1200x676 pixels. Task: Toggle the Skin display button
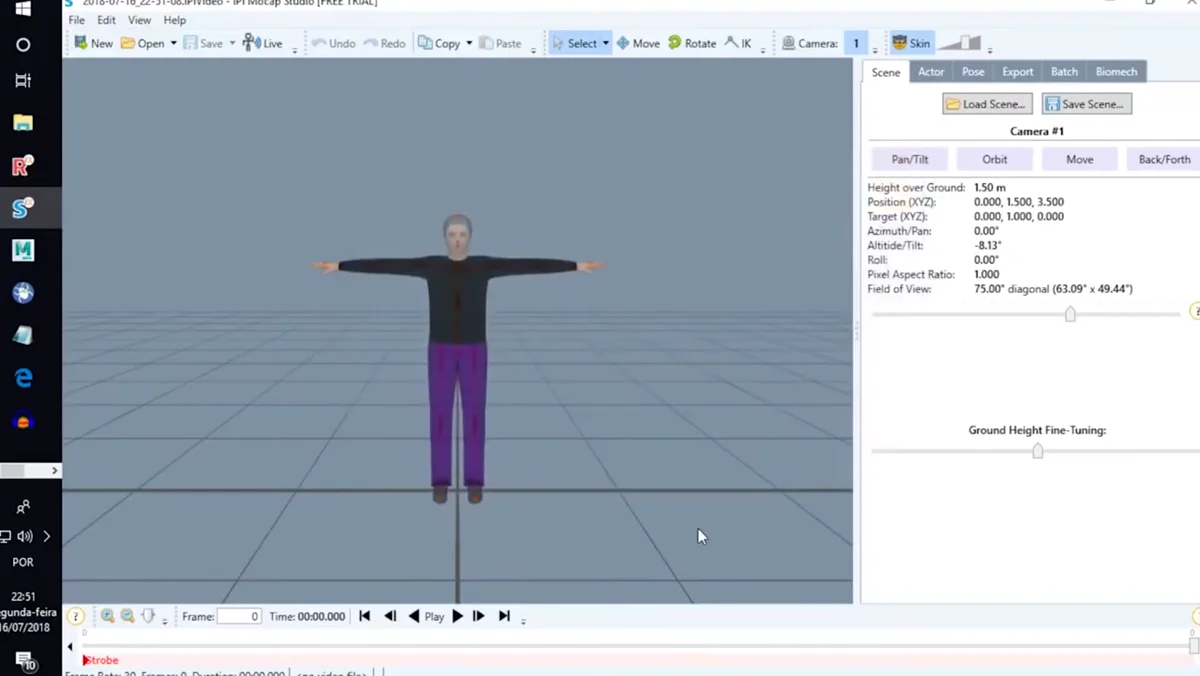pyautogui.click(x=911, y=43)
